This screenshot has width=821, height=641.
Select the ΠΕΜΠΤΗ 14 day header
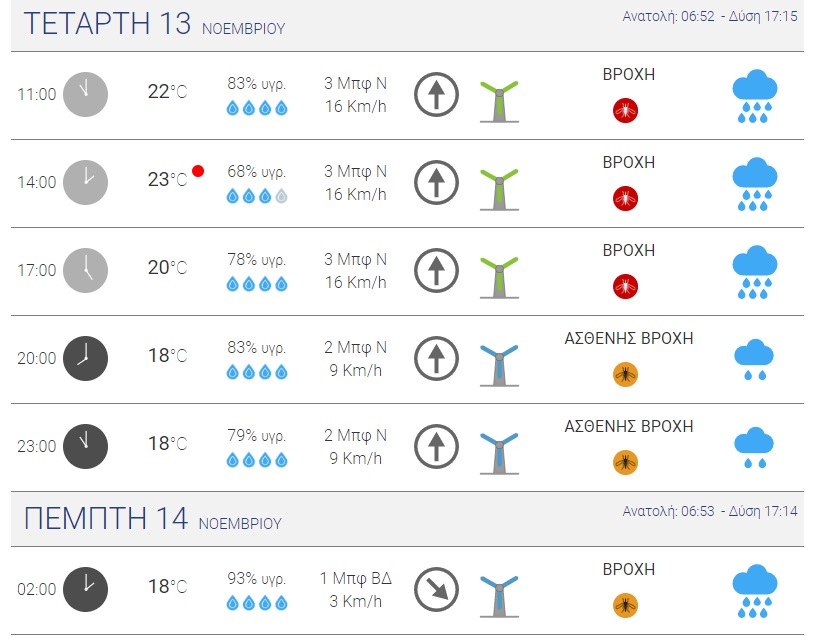pos(106,519)
